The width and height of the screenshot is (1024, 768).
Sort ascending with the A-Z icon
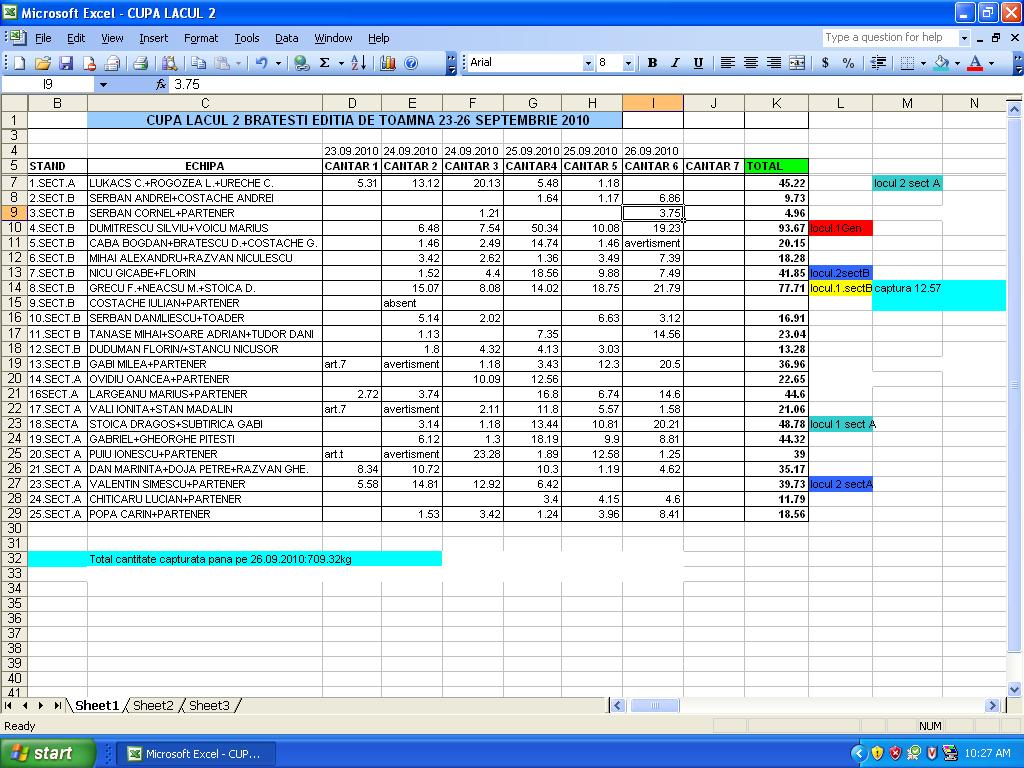(359, 63)
